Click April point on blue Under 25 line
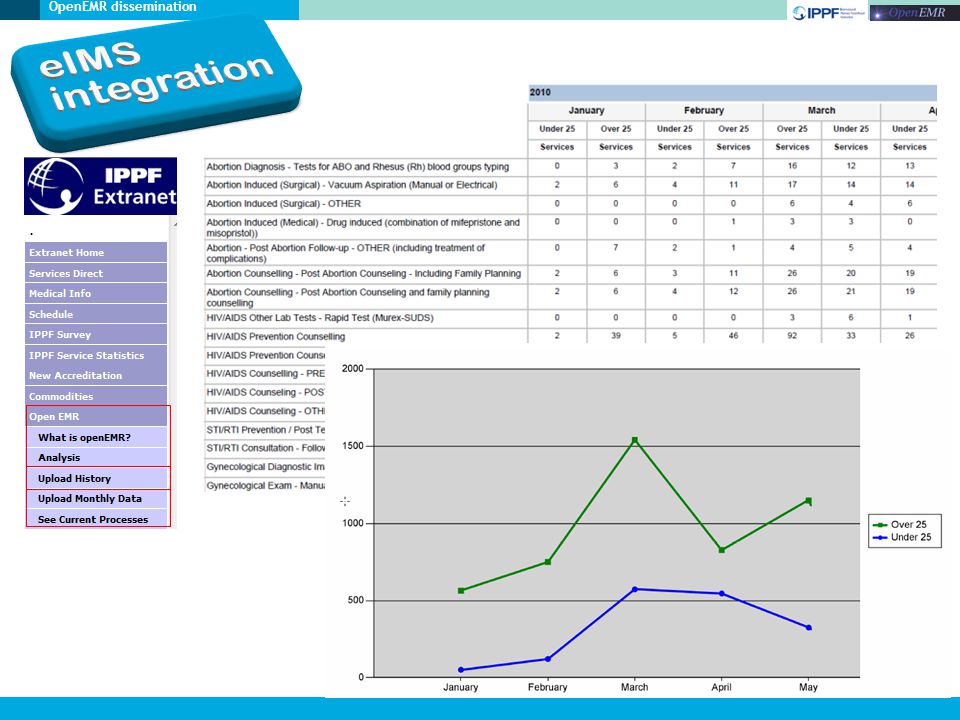960x720 pixels. click(x=722, y=593)
